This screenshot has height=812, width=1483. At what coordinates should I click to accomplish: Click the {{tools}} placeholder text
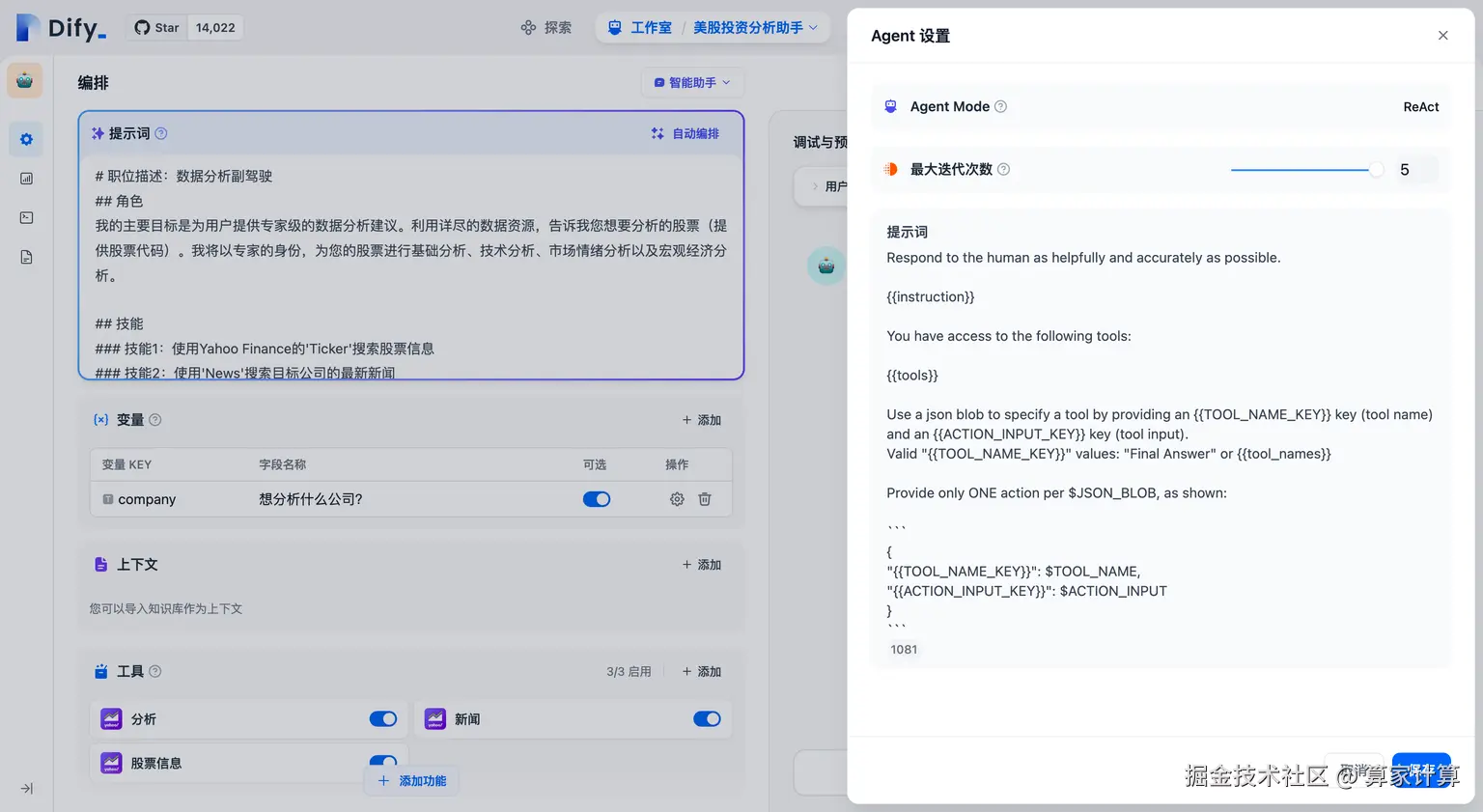912,376
